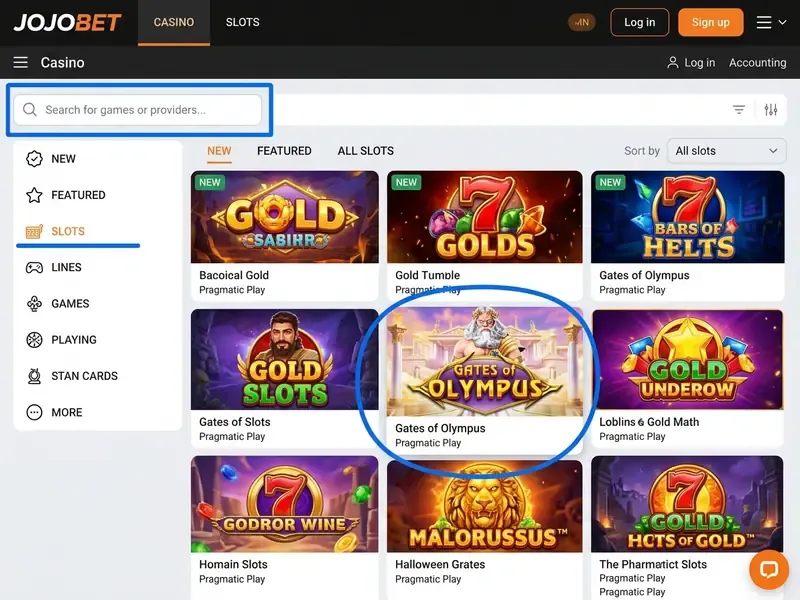Viewport: 800px width, 600px height.
Task: Click the NEW badge on Gold Sabihr
Action: click(x=210, y=182)
